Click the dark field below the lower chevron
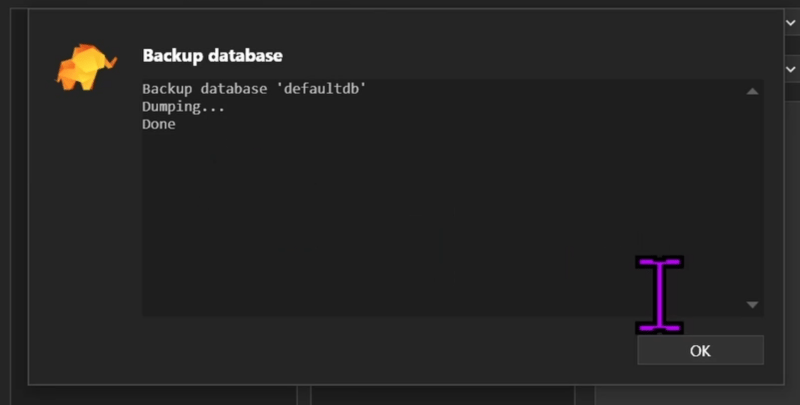The height and width of the screenshot is (405, 800). pyautogui.click(x=792, y=92)
